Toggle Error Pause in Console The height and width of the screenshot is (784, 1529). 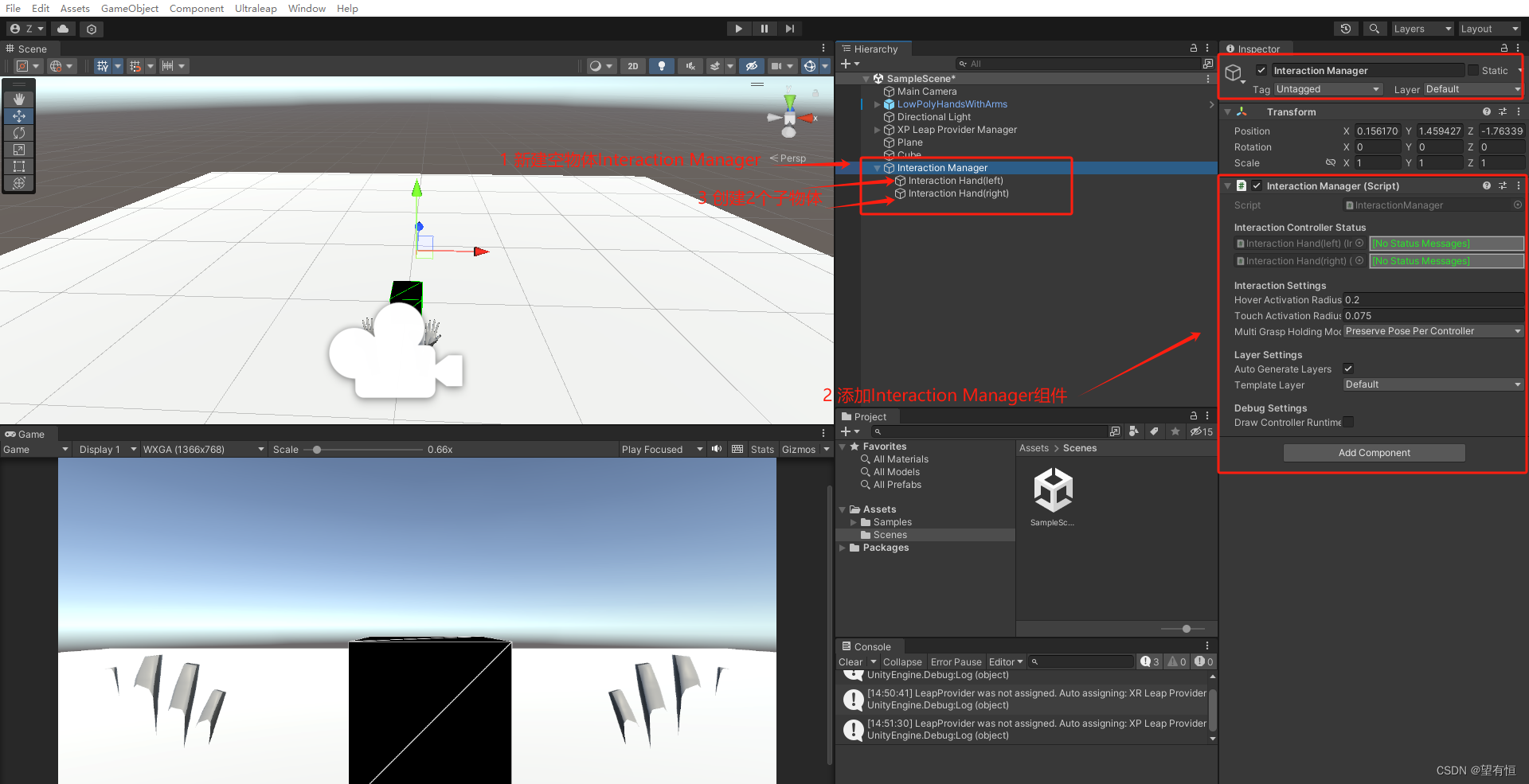coord(956,661)
